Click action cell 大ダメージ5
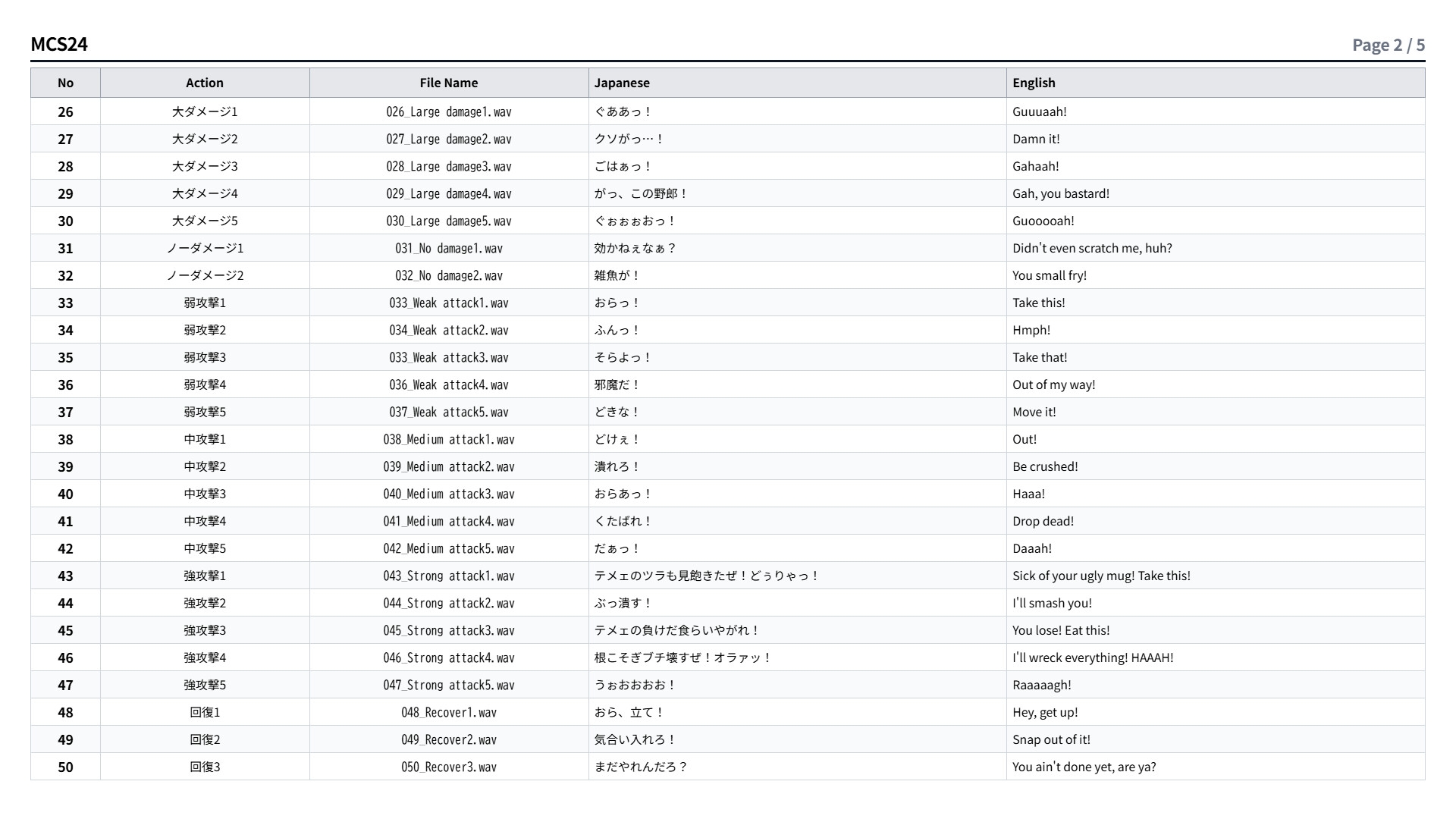This screenshot has width=1456, height=819. pyautogui.click(x=205, y=221)
